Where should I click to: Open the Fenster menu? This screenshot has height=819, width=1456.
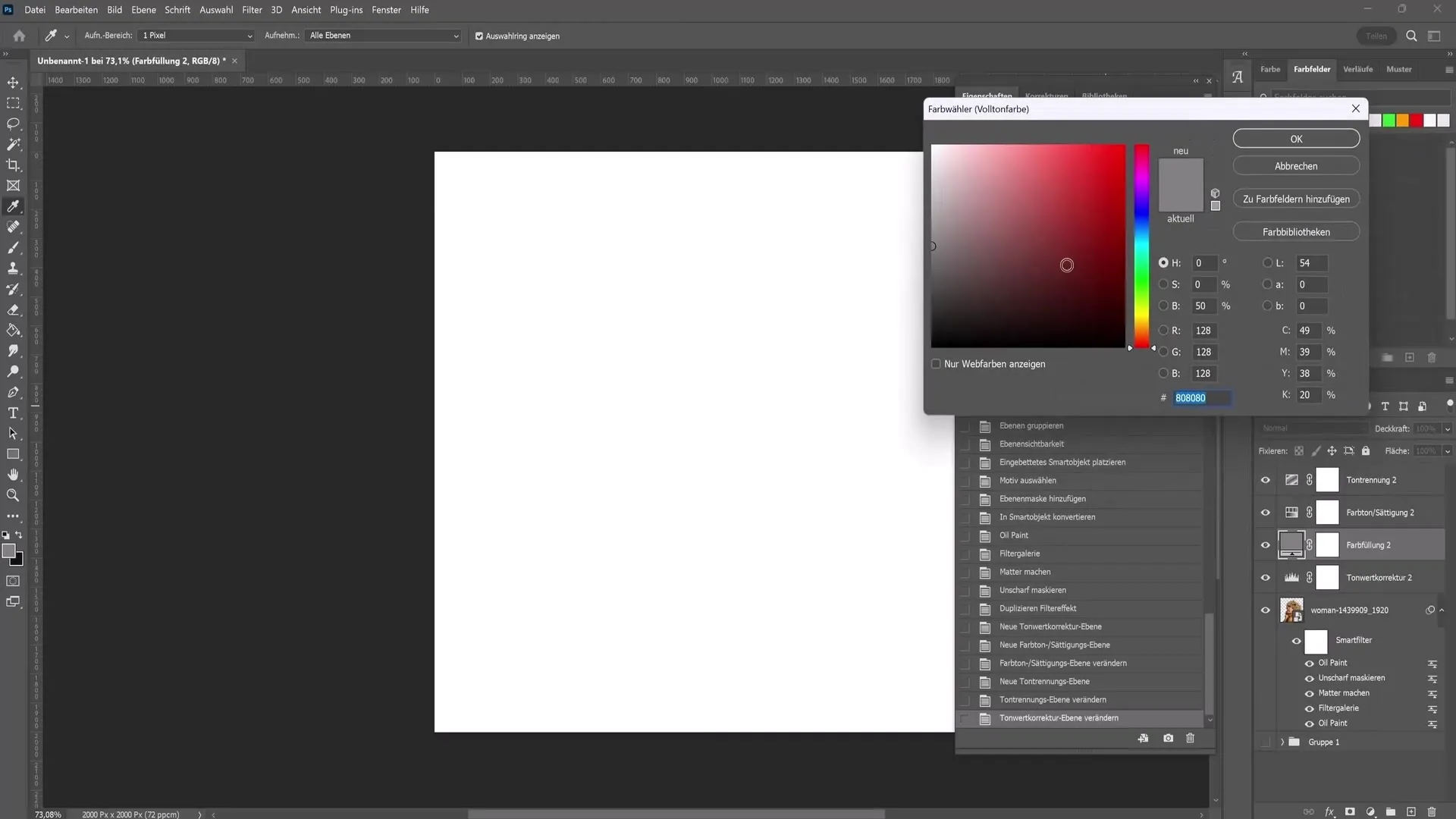(x=386, y=10)
